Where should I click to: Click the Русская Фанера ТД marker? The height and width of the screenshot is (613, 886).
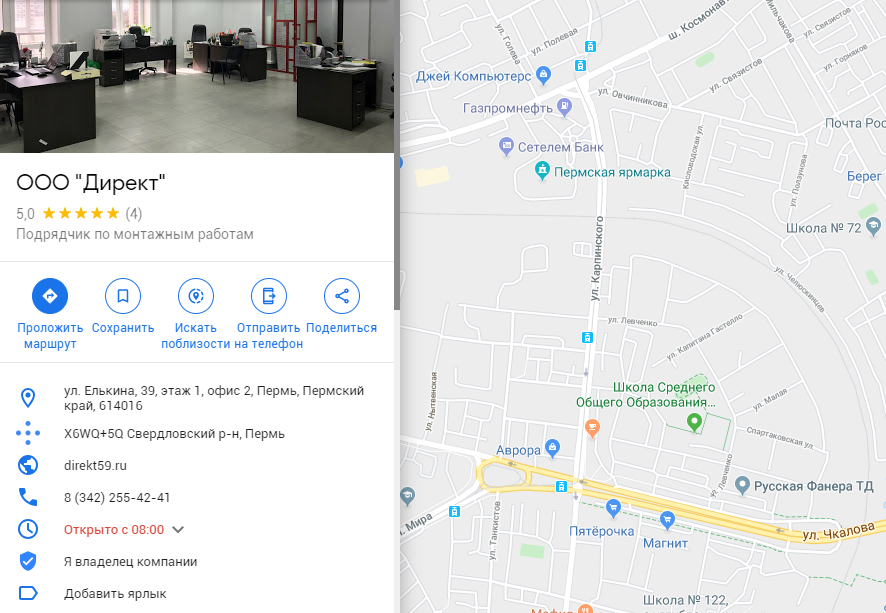(742, 485)
